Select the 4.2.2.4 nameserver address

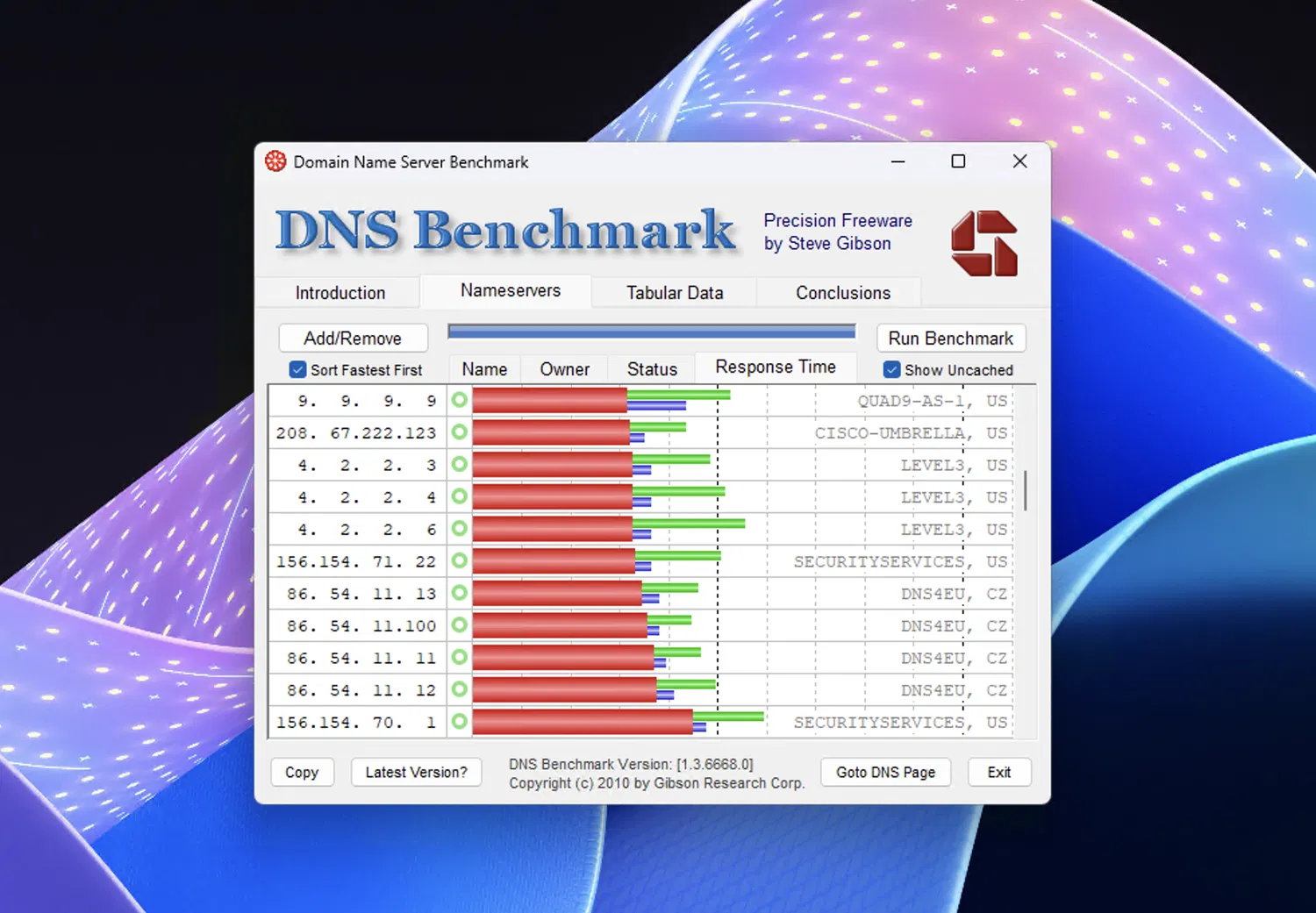[x=367, y=497]
